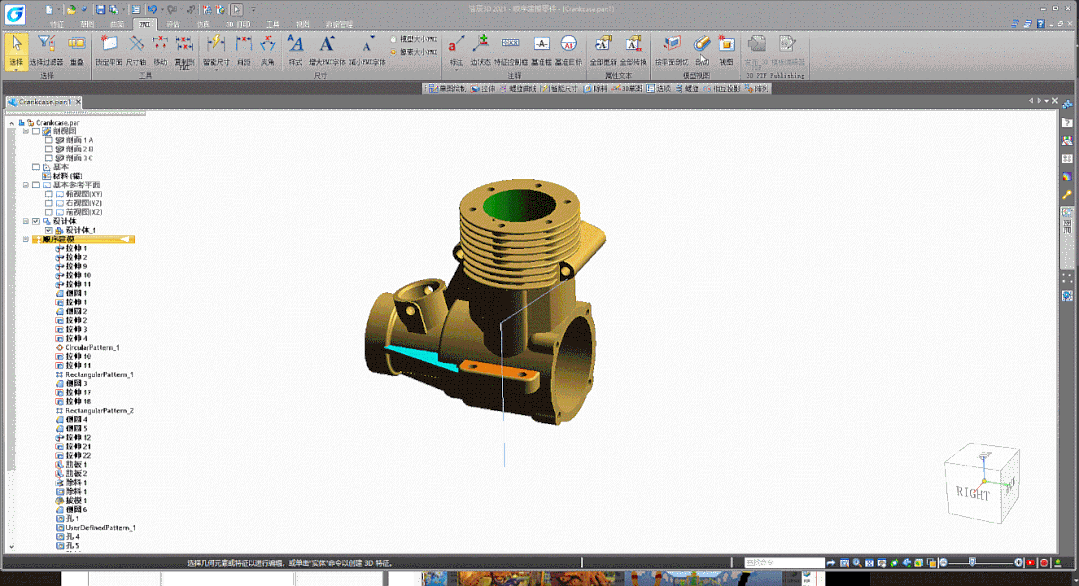Open the Help question mark icon

[1040, 23]
